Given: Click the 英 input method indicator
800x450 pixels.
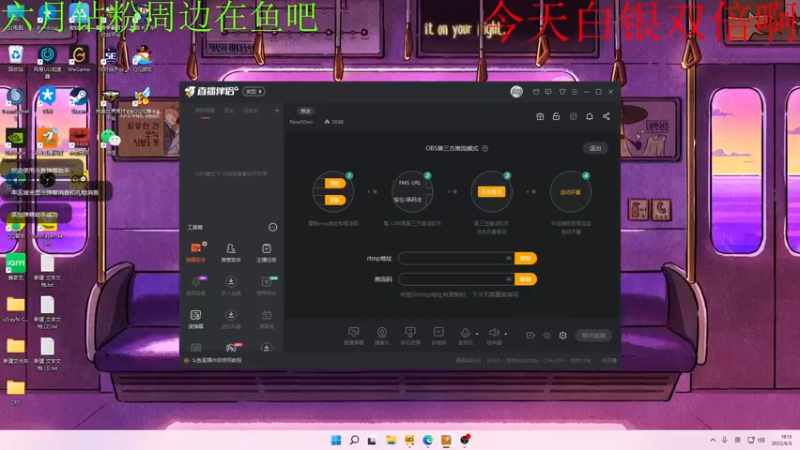Looking at the screenshot, I should 737,440.
